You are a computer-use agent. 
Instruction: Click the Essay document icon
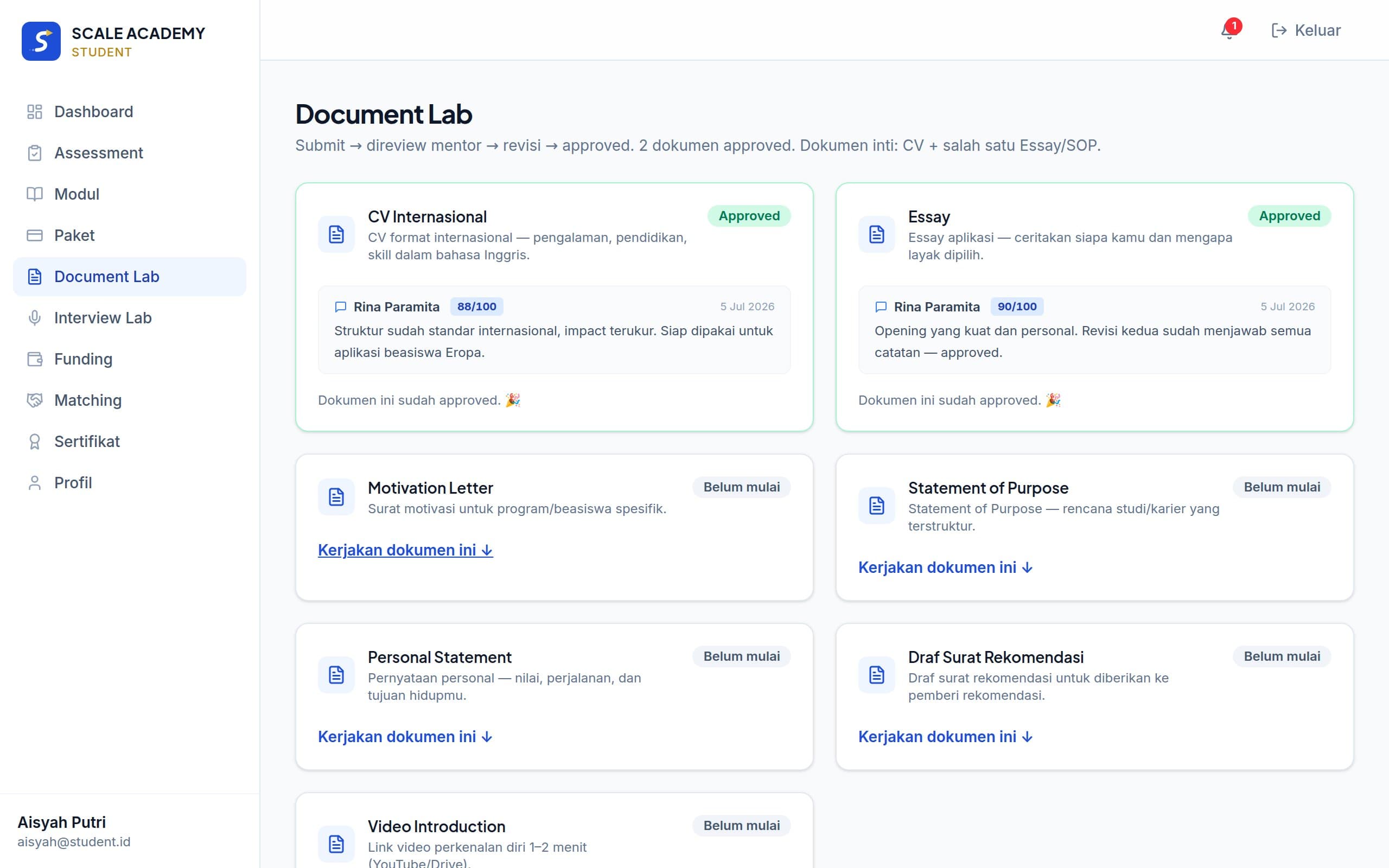pyautogui.click(x=876, y=234)
